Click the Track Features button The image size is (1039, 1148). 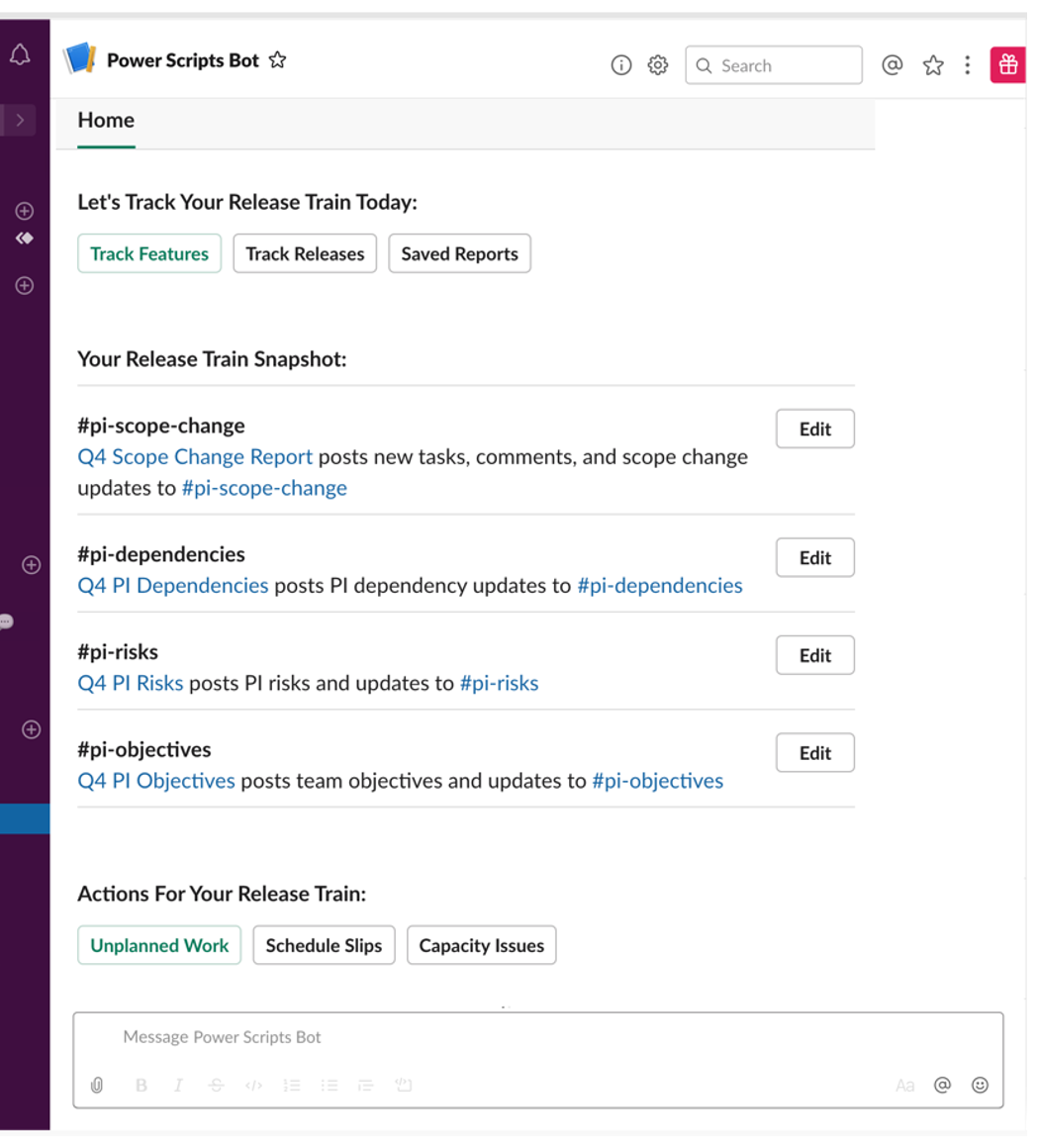pyautogui.click(x=149, y=253)
